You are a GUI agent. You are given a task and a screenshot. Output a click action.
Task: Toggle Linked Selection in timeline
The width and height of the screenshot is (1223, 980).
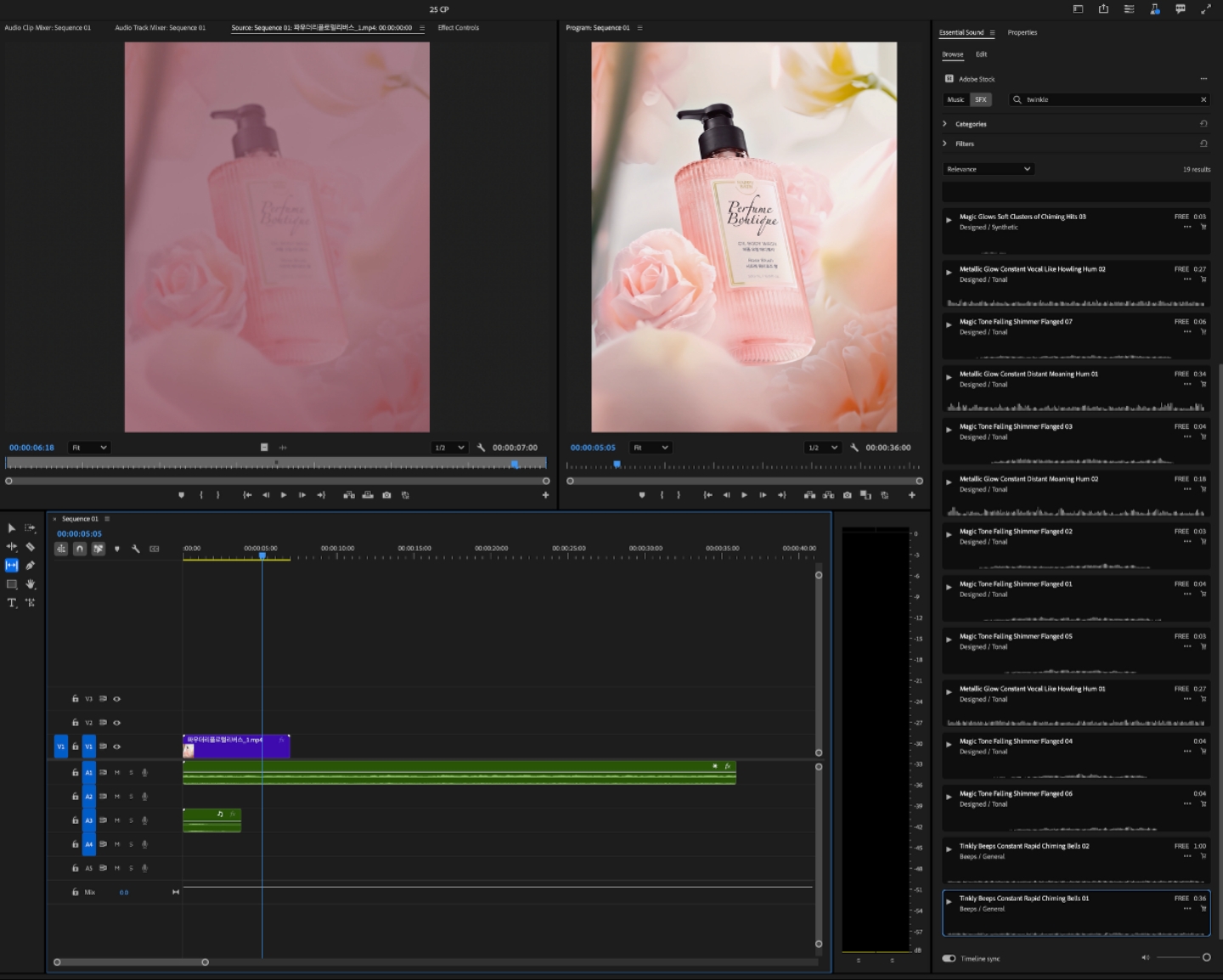pos(99,549)
